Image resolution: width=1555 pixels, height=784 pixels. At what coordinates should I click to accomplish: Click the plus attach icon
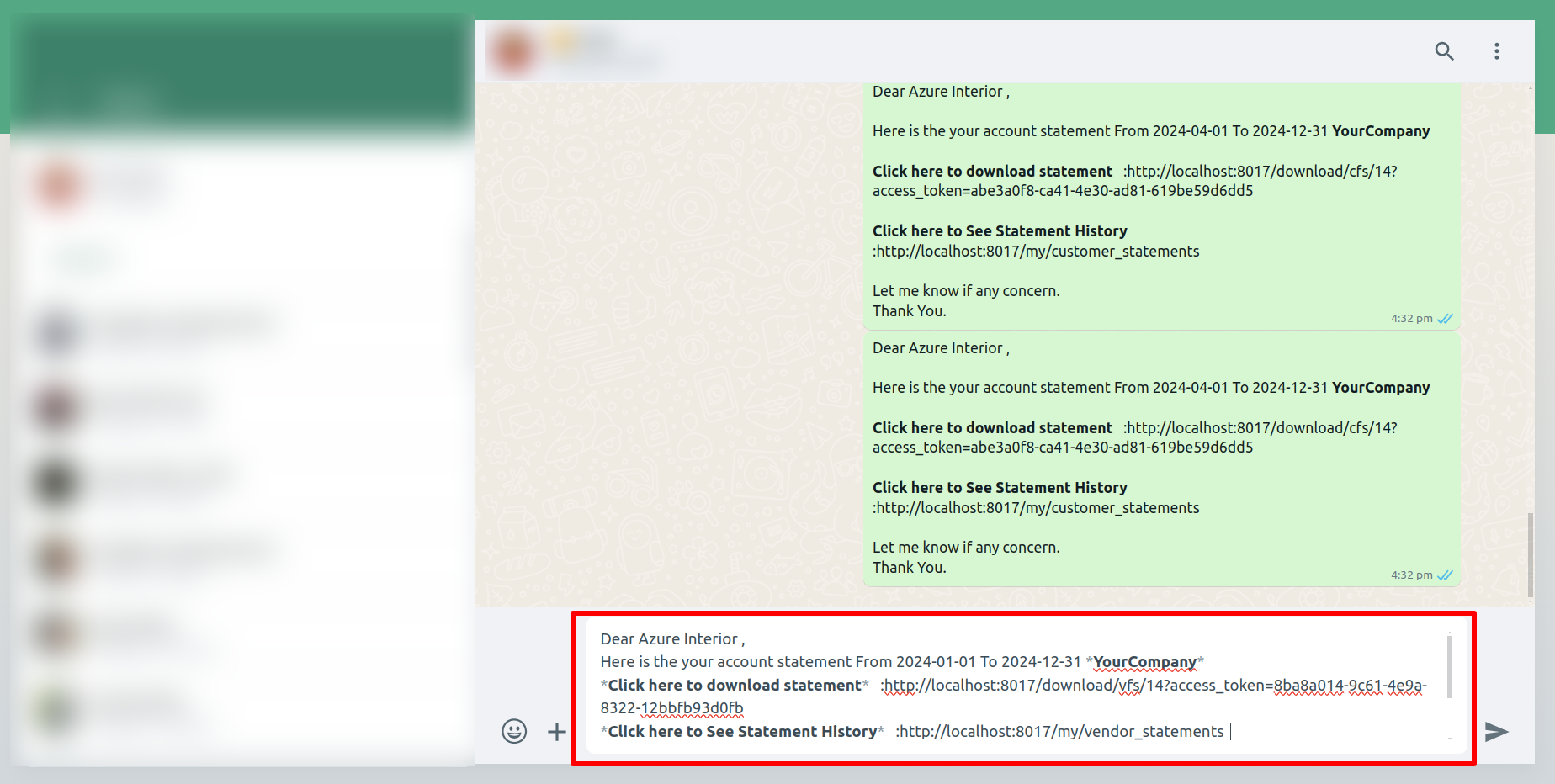[x=557, y=732]
